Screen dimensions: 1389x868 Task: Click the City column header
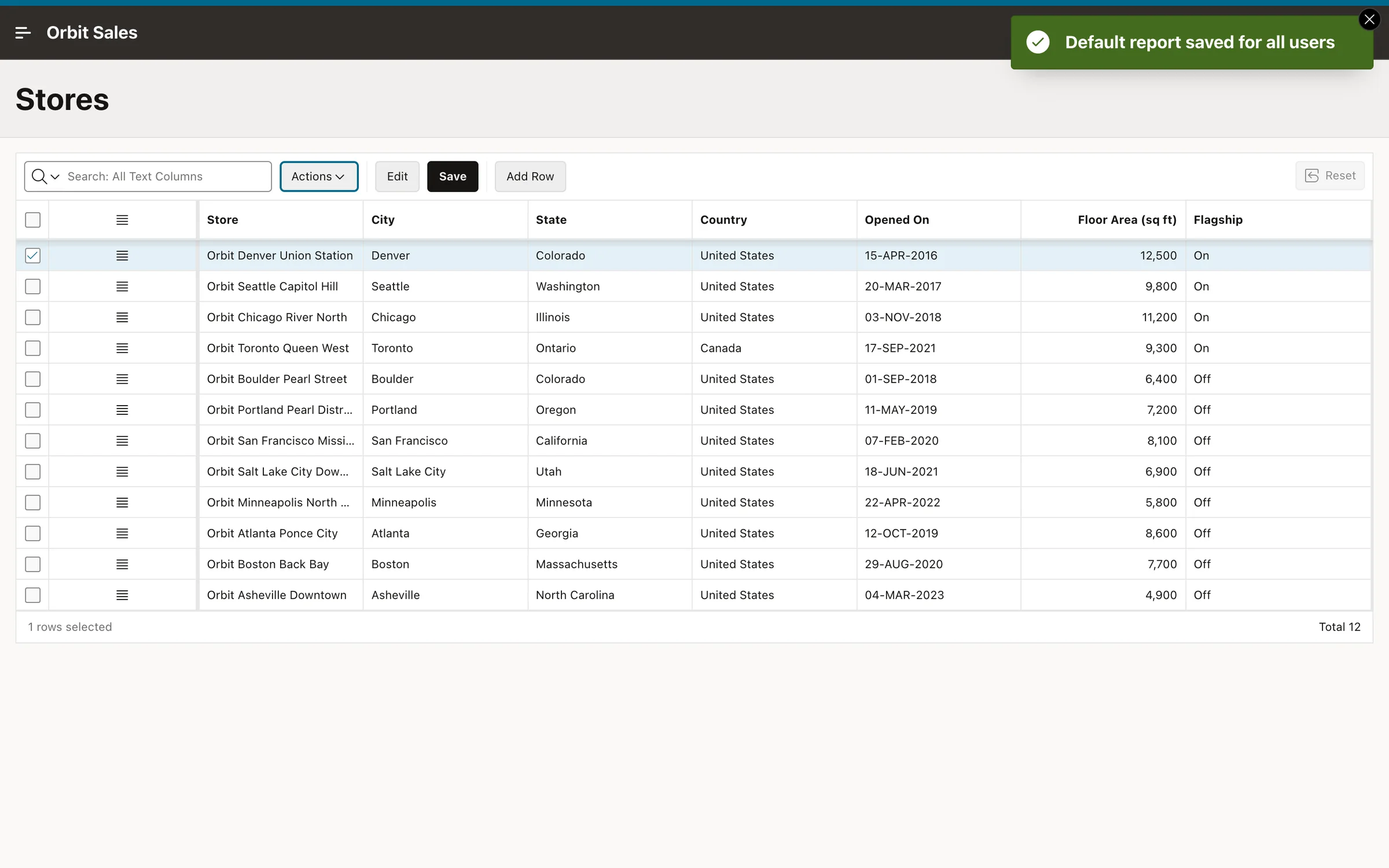click(445, 220)
